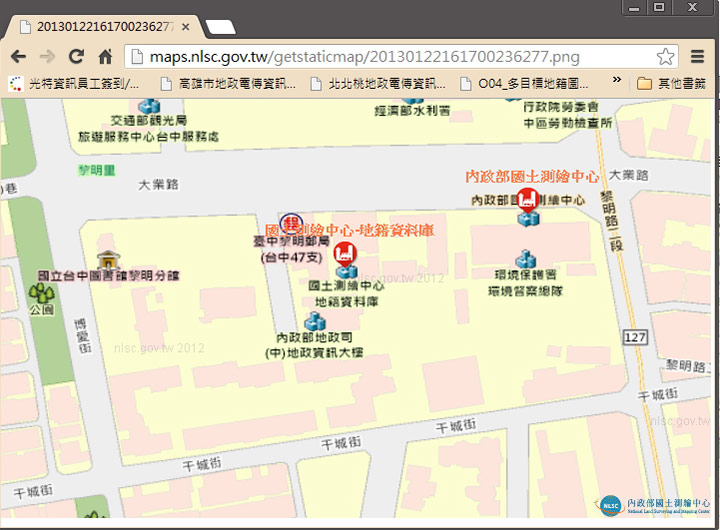Close the 2013012216170023627 tab
The width and height of the screenshot is (720, 530).
click(x=186, y=27)
